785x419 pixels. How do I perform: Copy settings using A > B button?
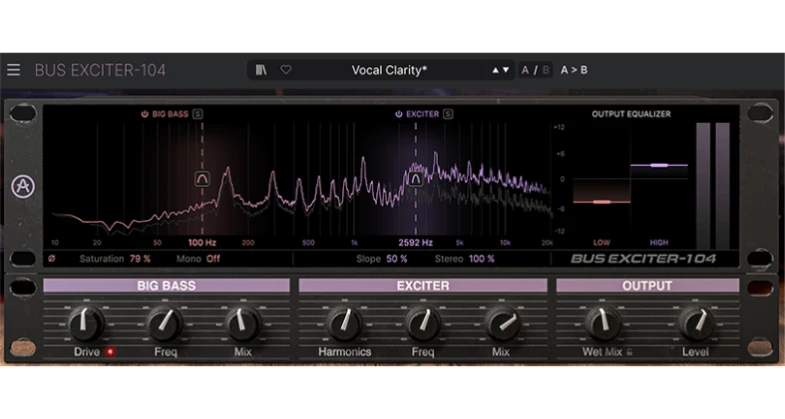point(574,70)
